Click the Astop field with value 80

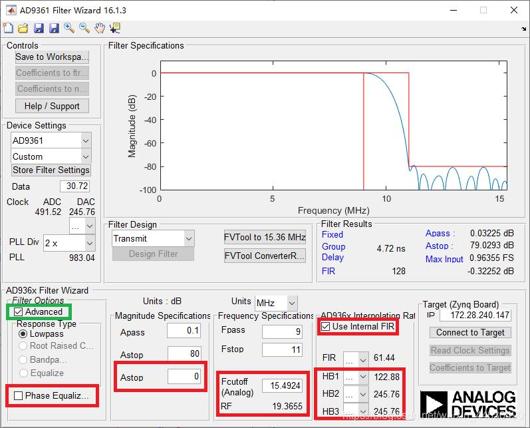(x=184, y=354)
